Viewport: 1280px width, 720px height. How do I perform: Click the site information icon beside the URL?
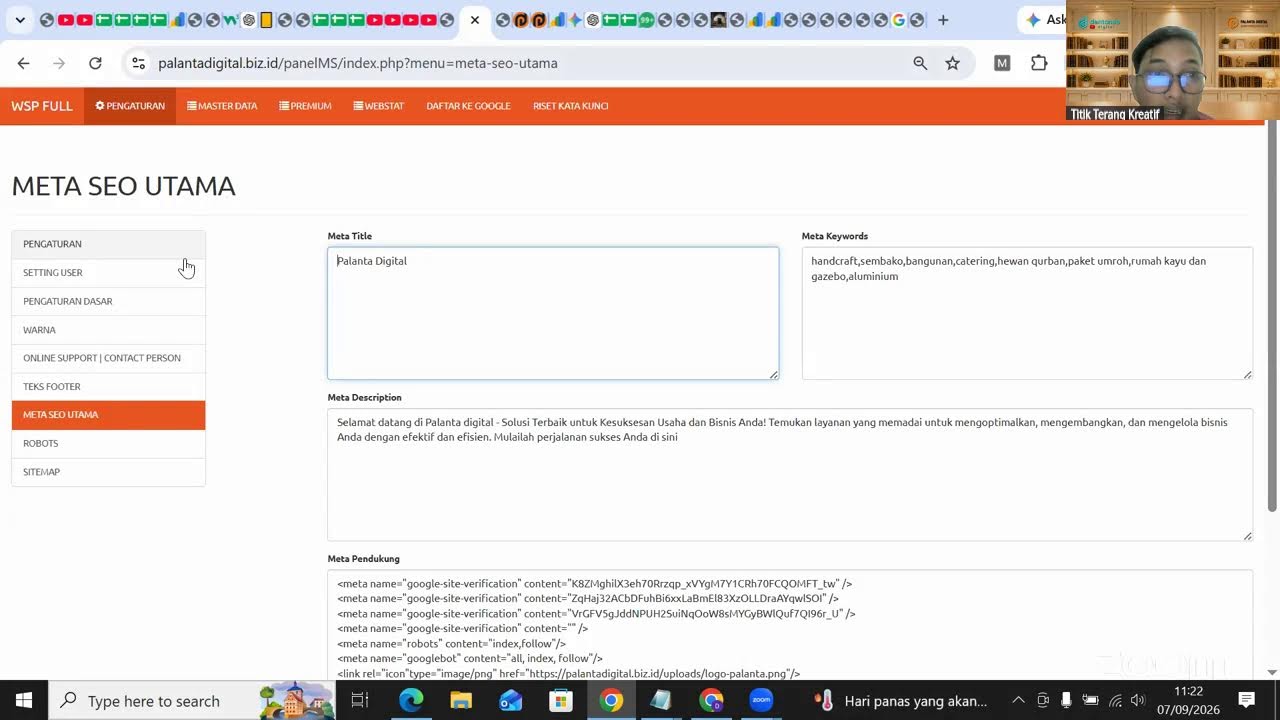click(x=138, y=63)
